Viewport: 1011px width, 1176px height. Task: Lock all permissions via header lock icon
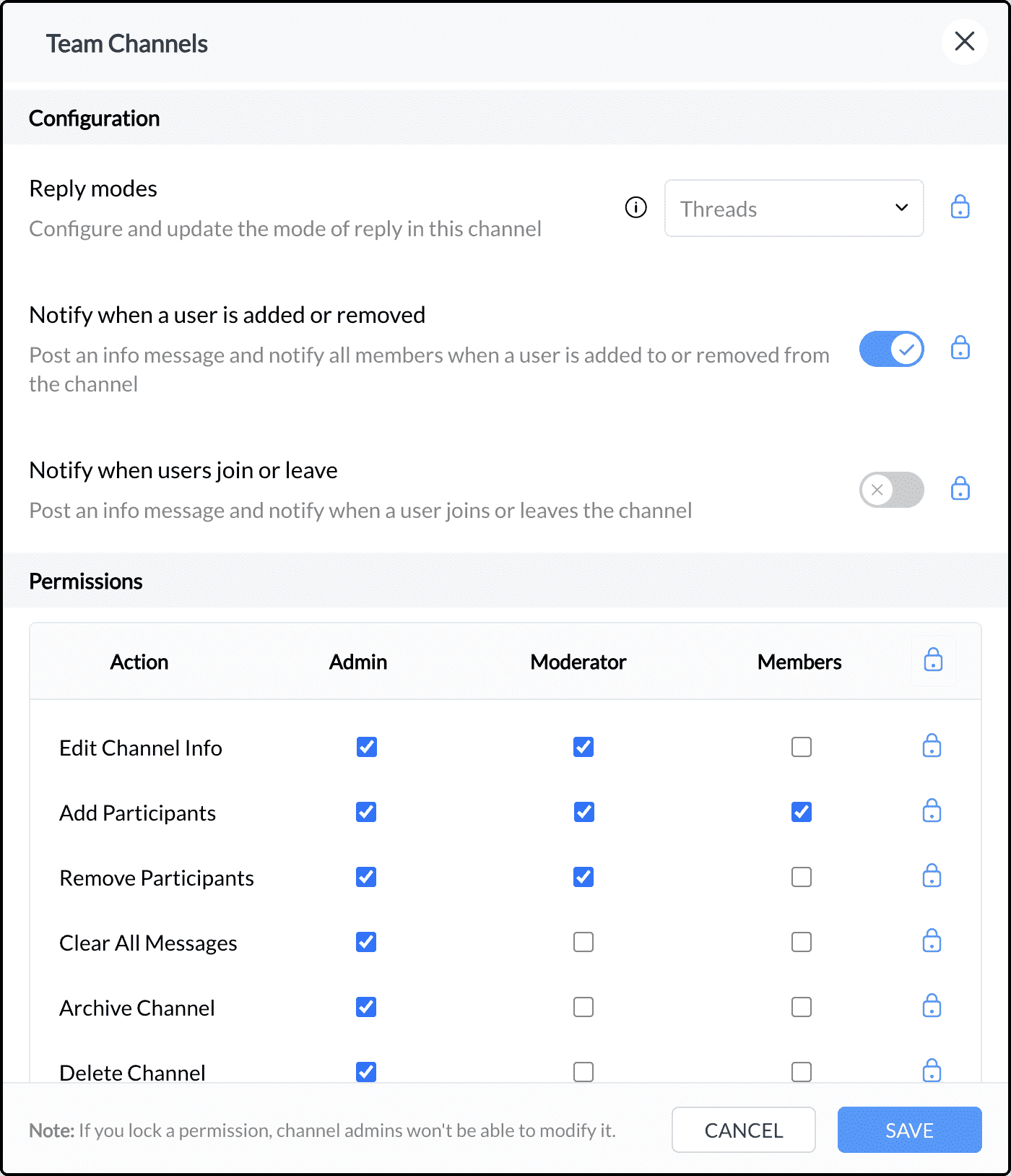[x=933, y=660]
